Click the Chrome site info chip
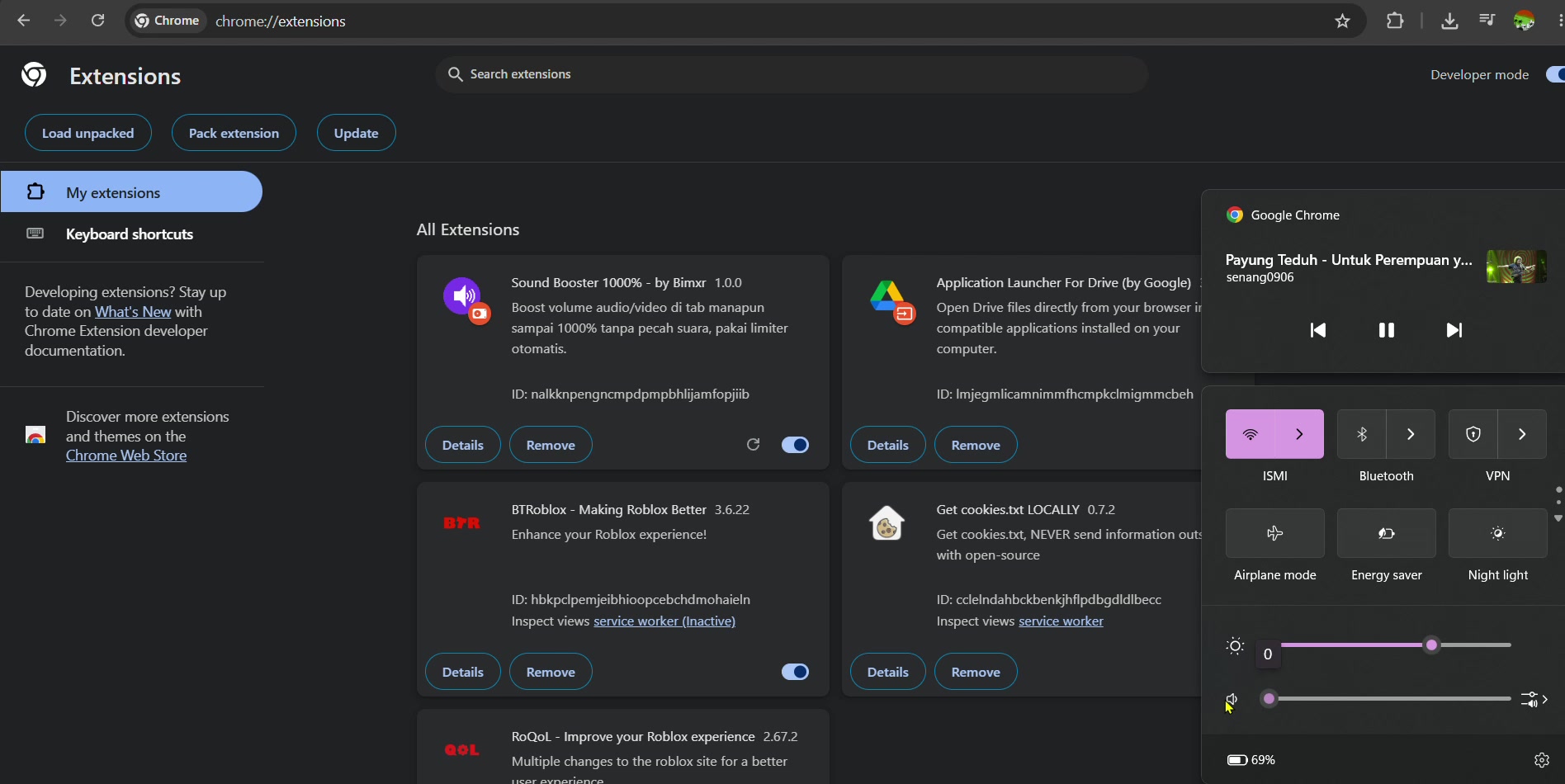The height and width of the screenshot is (784, 1565). 168,21
